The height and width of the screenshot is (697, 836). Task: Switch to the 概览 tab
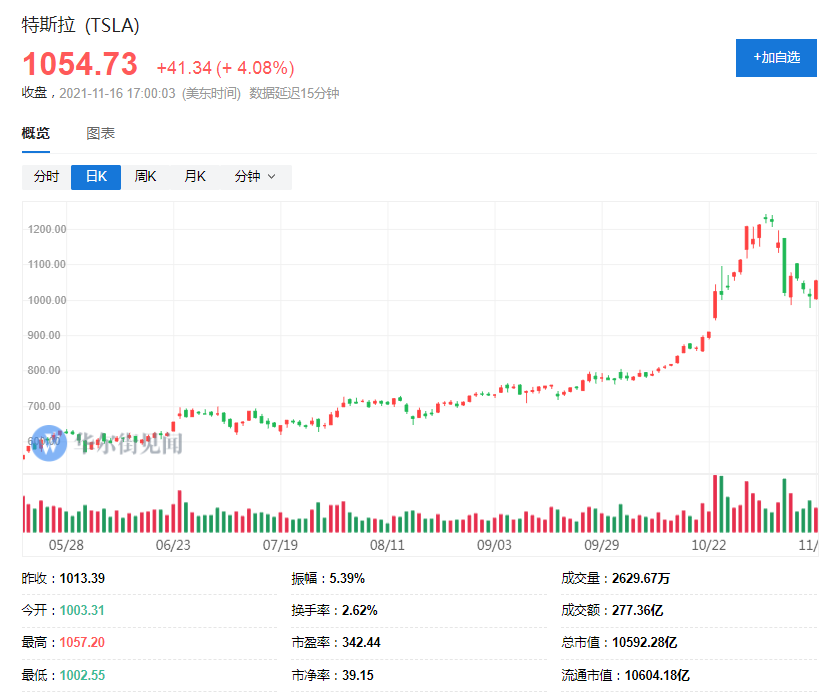tap(36, 133)
